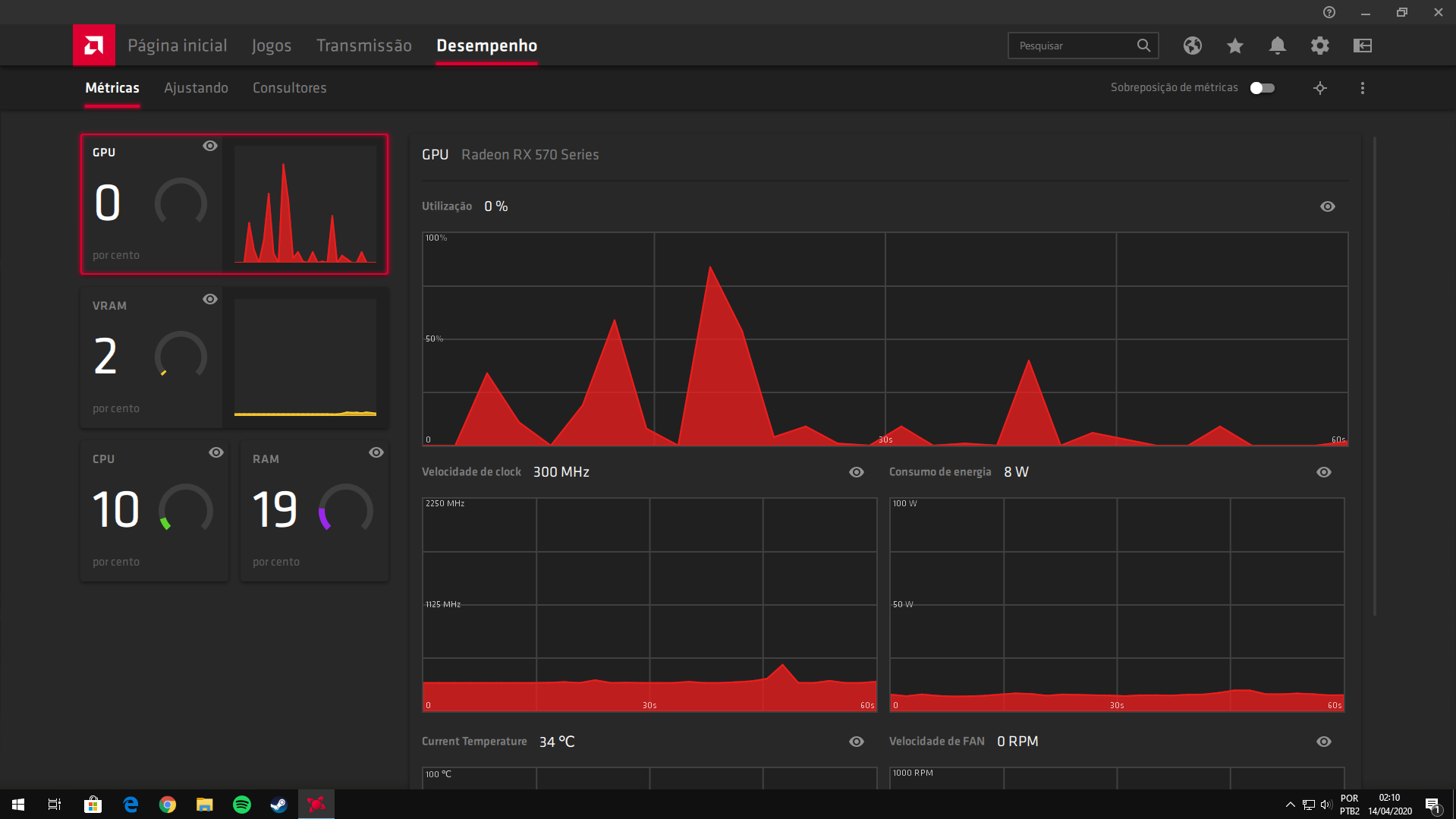The width and height of the screenshot is (1456, 819).
Task: Open favorites star icon
Action: click(1235, 46)
